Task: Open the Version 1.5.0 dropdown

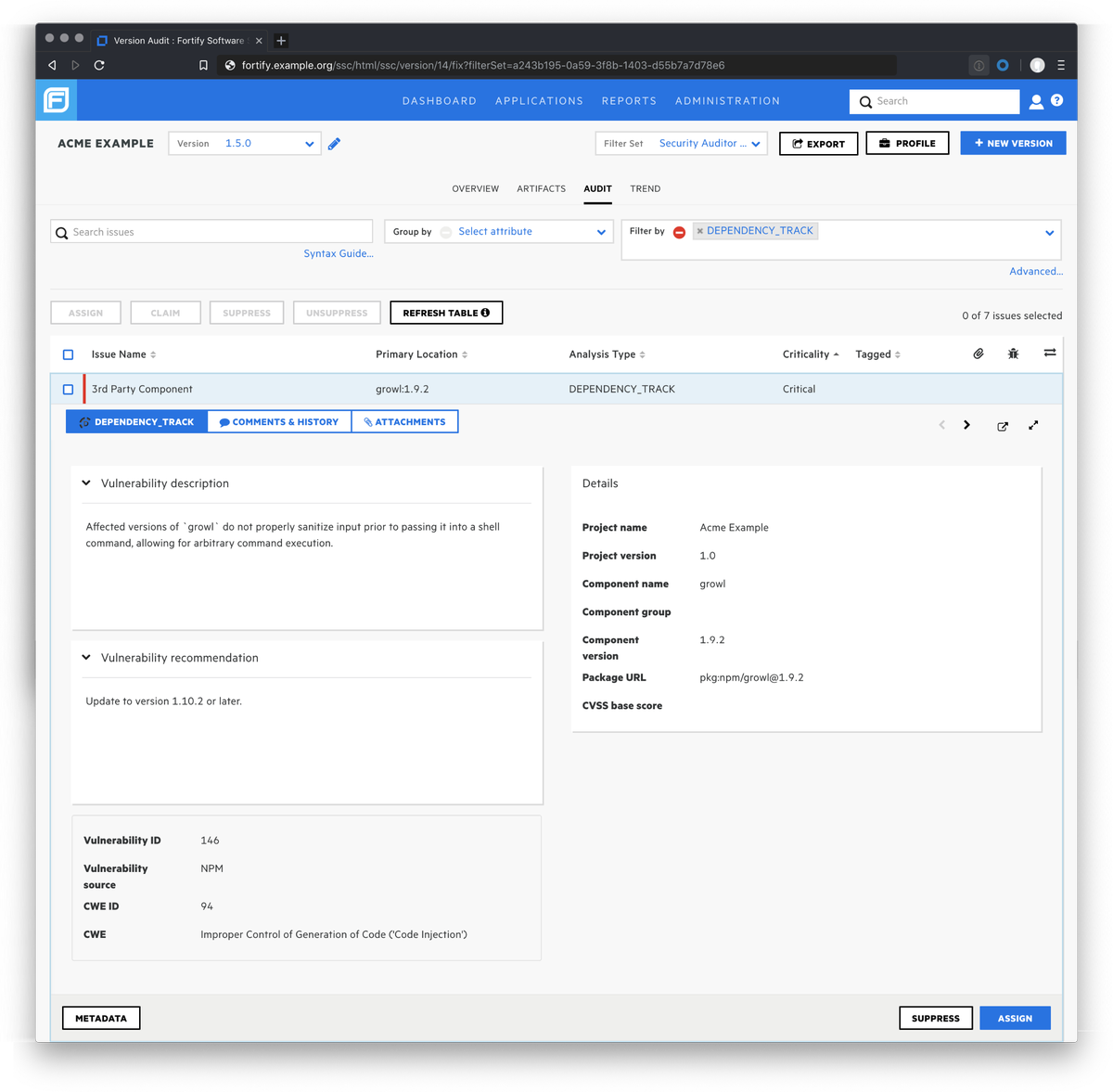Action: click(245, 144)
